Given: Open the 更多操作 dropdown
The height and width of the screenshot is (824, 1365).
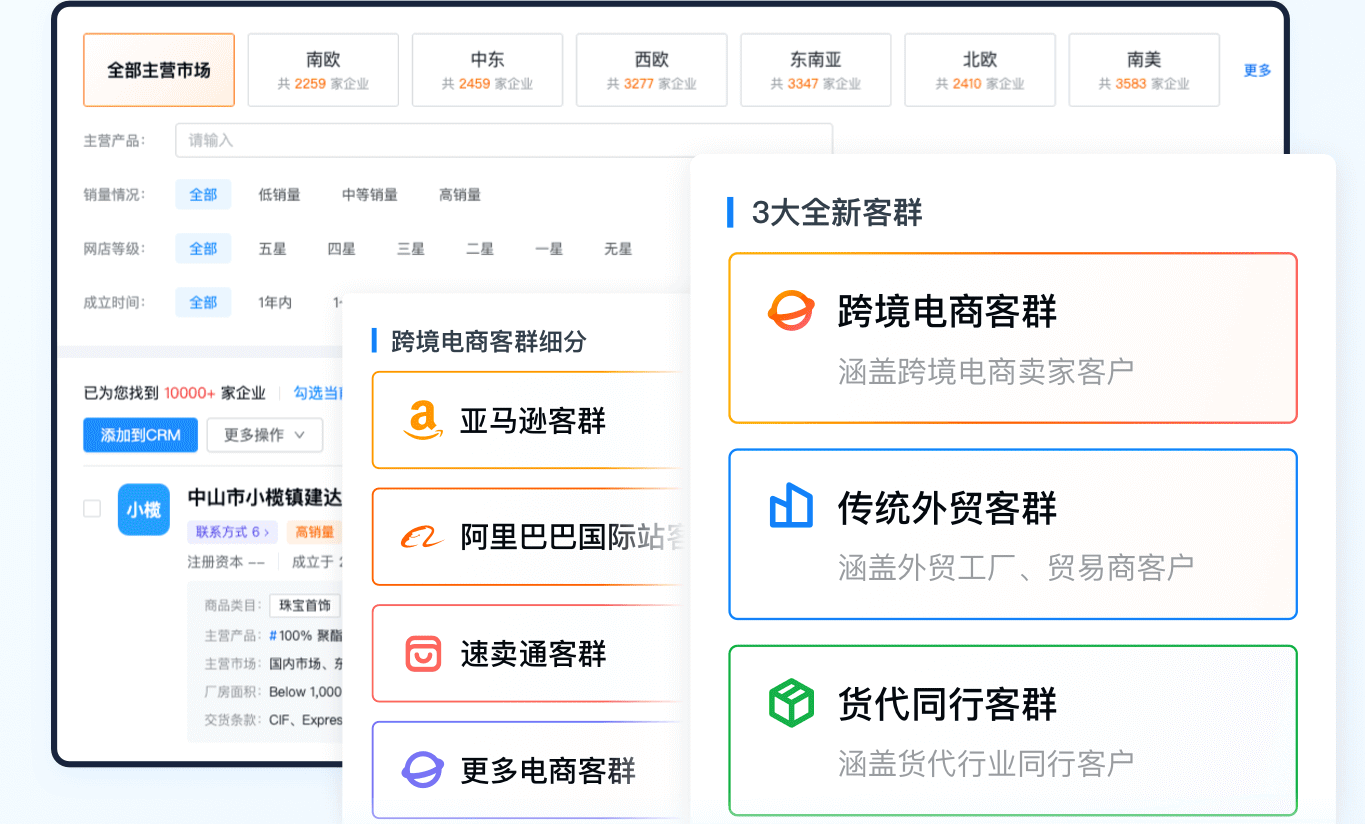Looking at the screenshot, I should click(x=265, y=435).
